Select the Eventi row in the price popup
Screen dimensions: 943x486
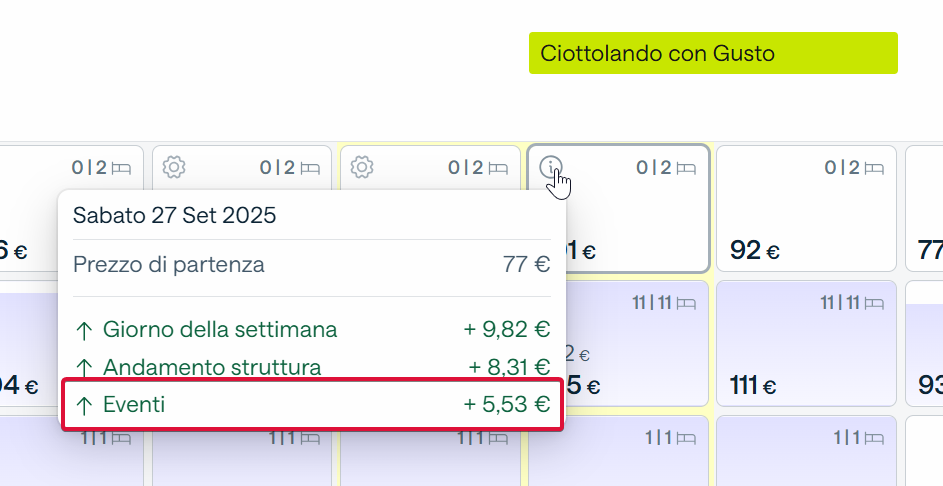[313, 404]
